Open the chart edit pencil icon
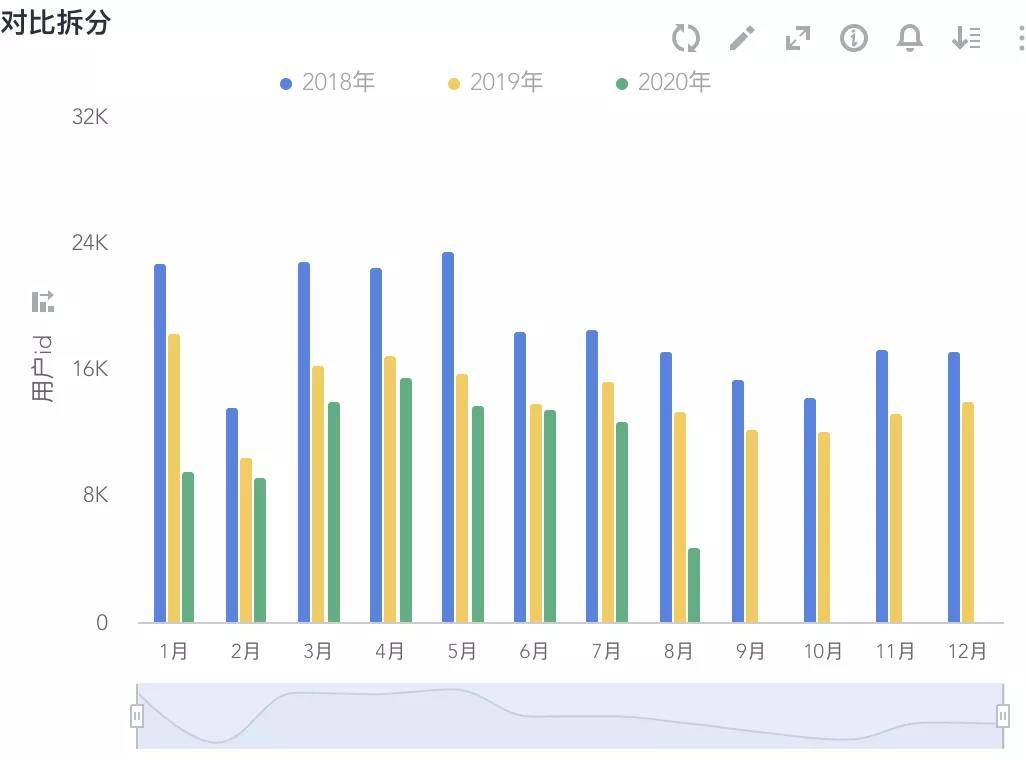The height and width of the screenshot is (760, 1026). point(742,39)
